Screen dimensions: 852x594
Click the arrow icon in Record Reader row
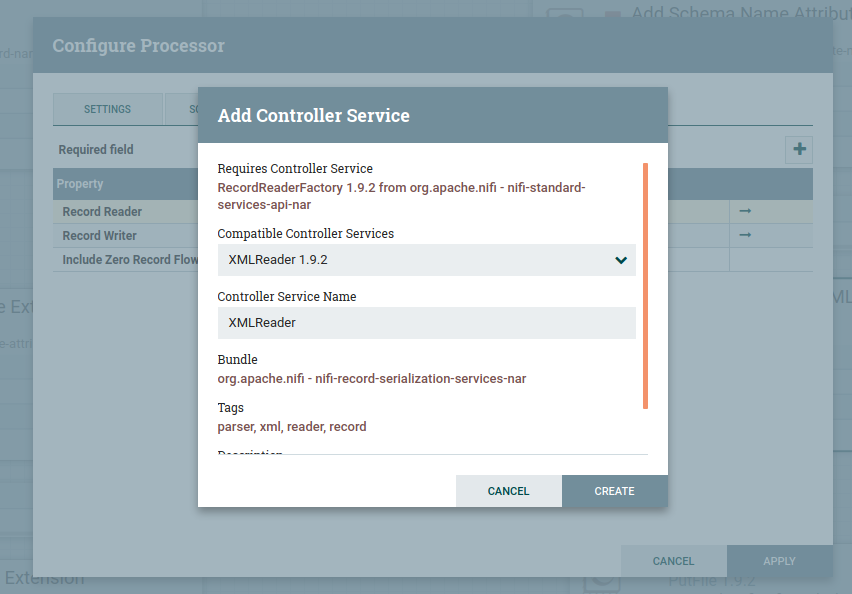[x=745, y=211]
